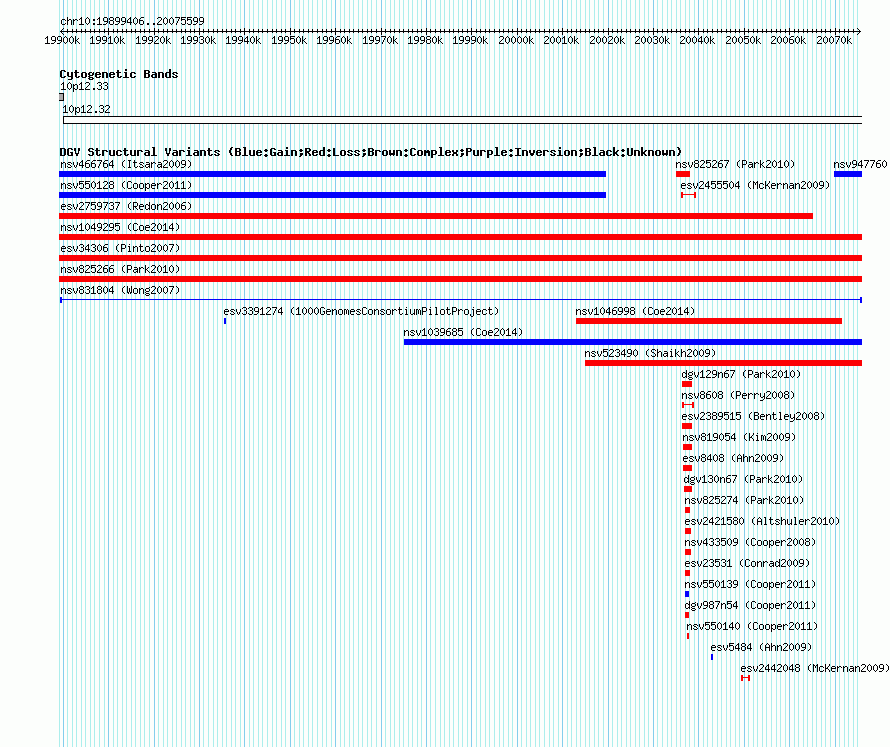Open variant nsv466764 (Itsara2009)

pyautogui.click(x=126, y=164)
